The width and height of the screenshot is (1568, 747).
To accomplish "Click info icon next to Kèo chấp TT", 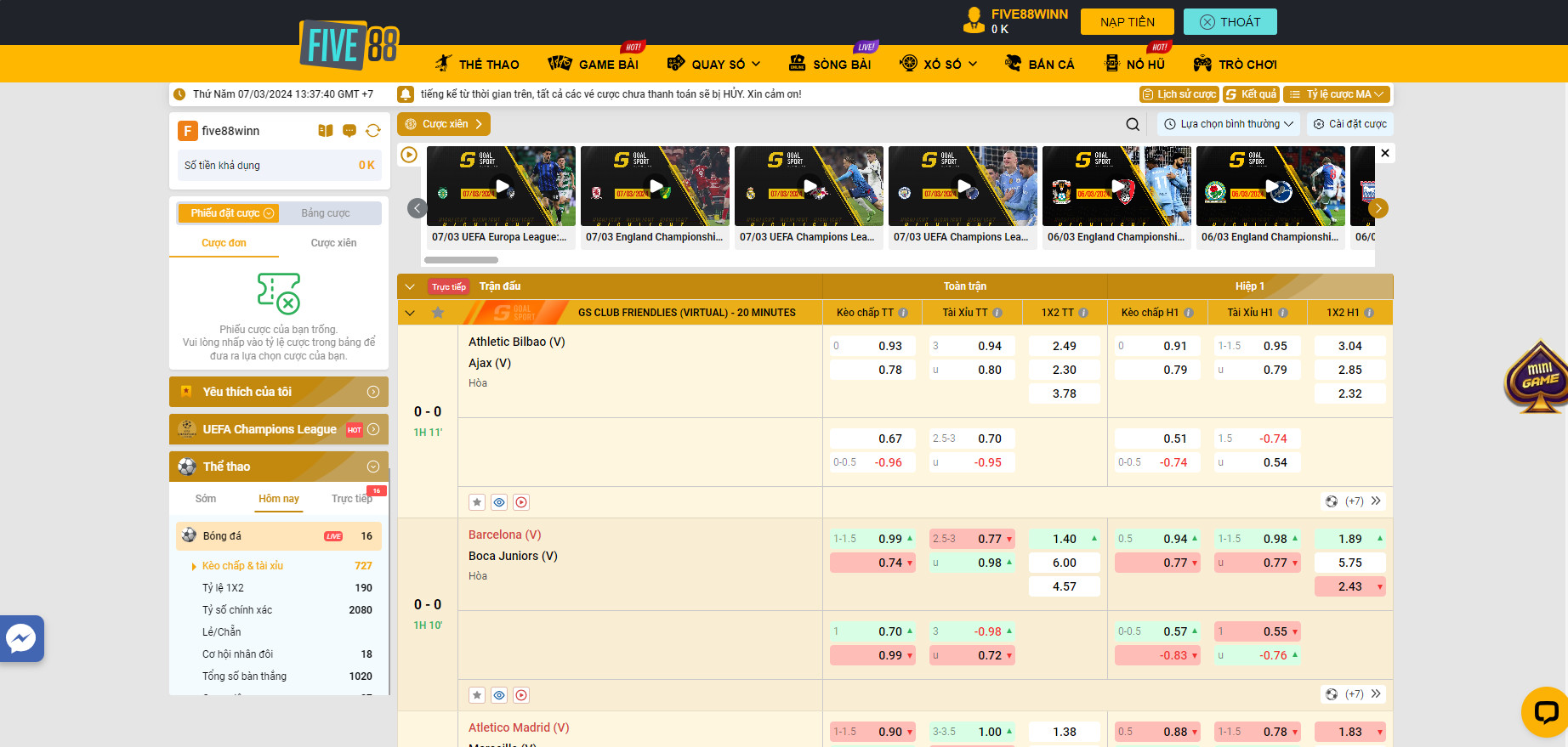I will pos(903,313).
